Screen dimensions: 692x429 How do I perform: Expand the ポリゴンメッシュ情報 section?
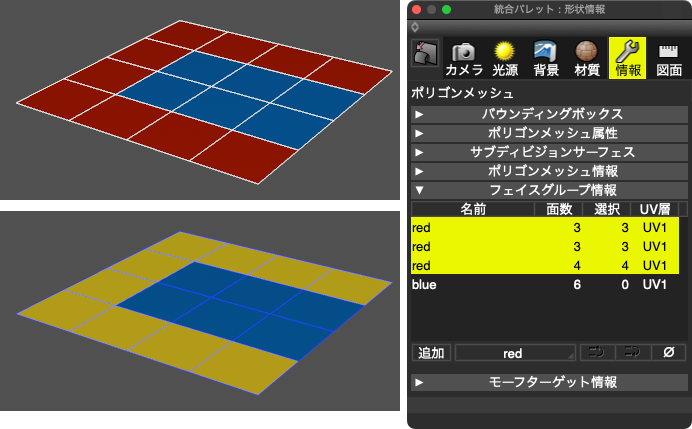tap(547, 171)
